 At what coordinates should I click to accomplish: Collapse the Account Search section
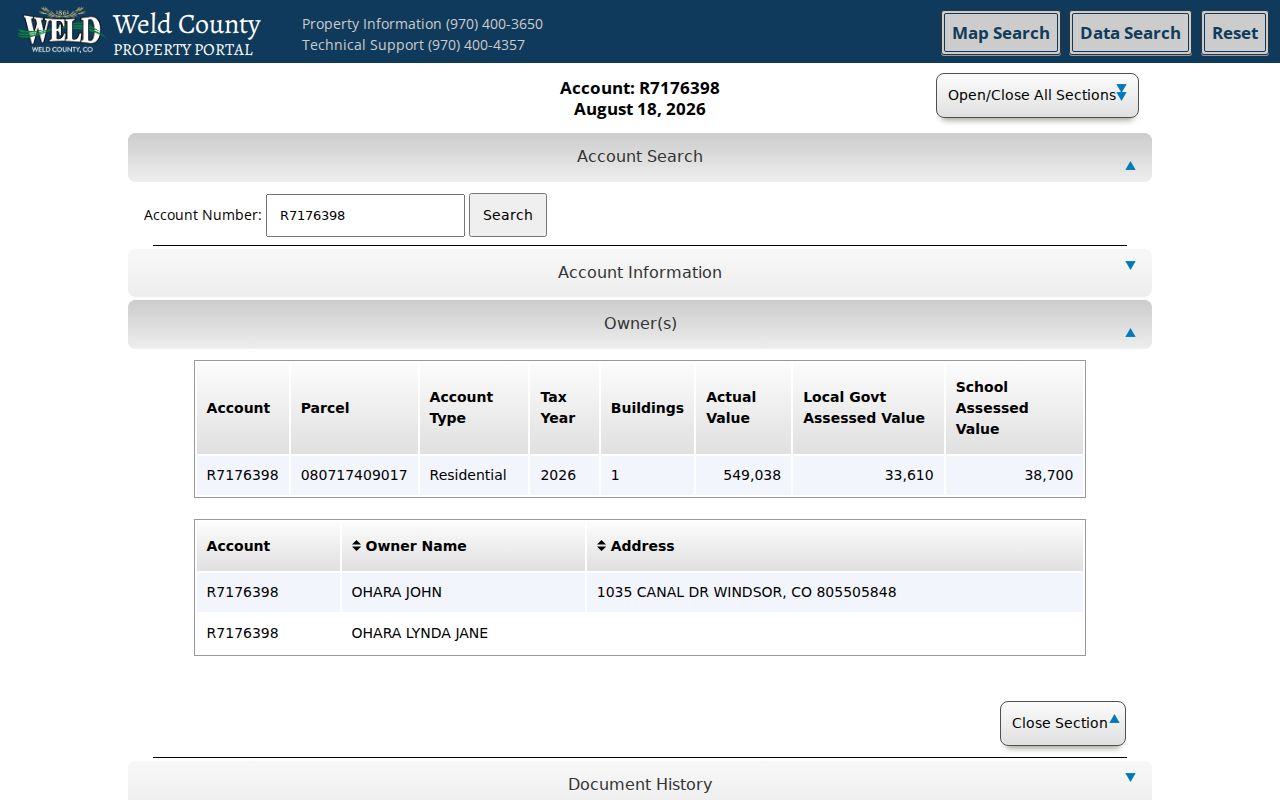pos(640,157)
